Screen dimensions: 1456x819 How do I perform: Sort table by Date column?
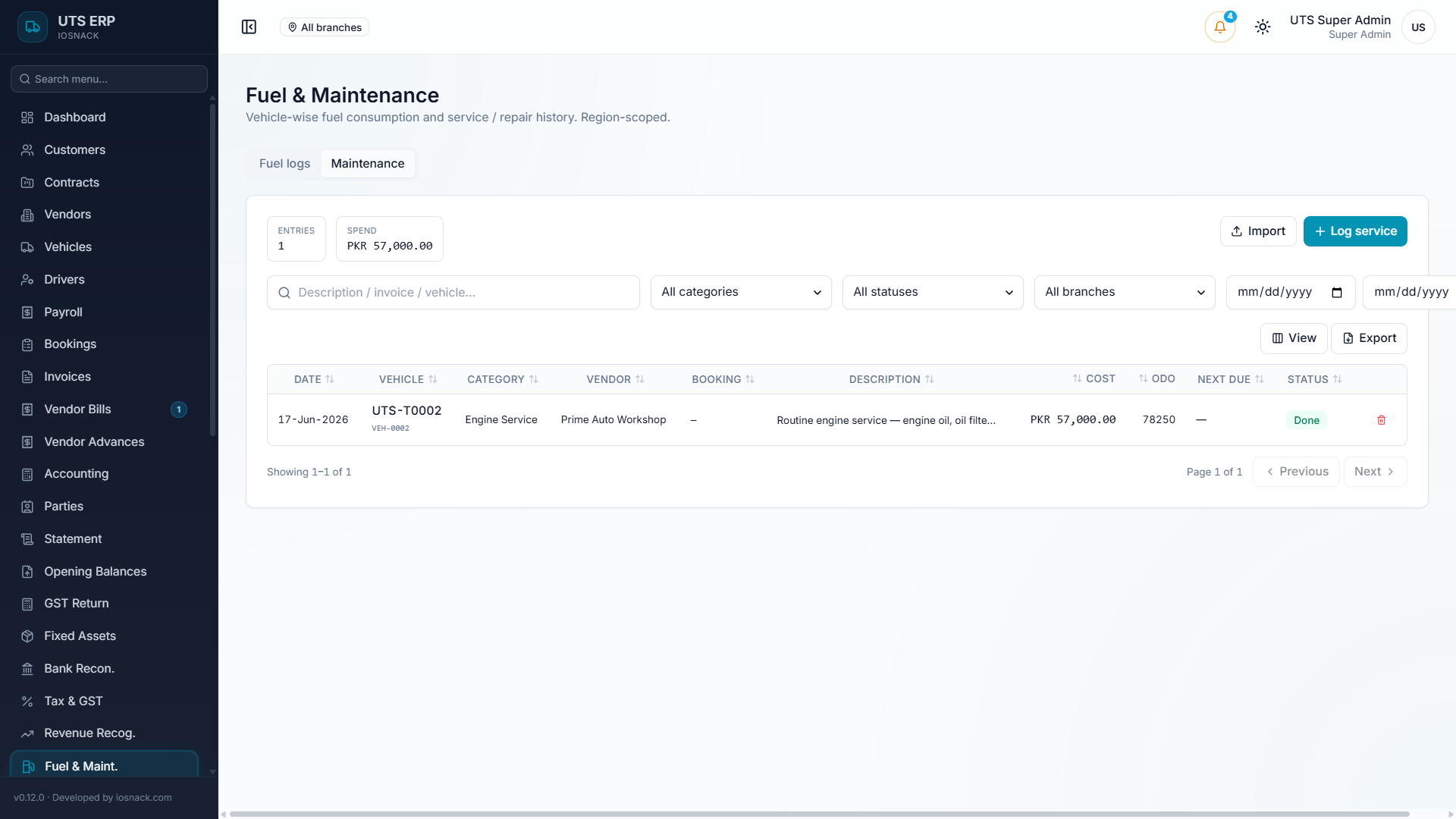point(314,379)
